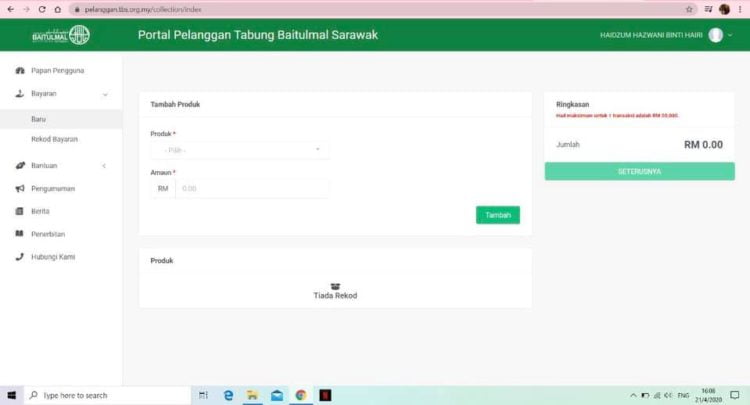
Task: Click the Jumlah label
Action: (568, 144)
